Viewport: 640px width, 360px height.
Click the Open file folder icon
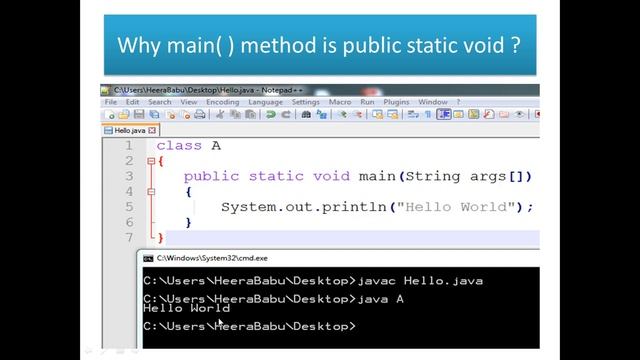[x=124, y=115]
